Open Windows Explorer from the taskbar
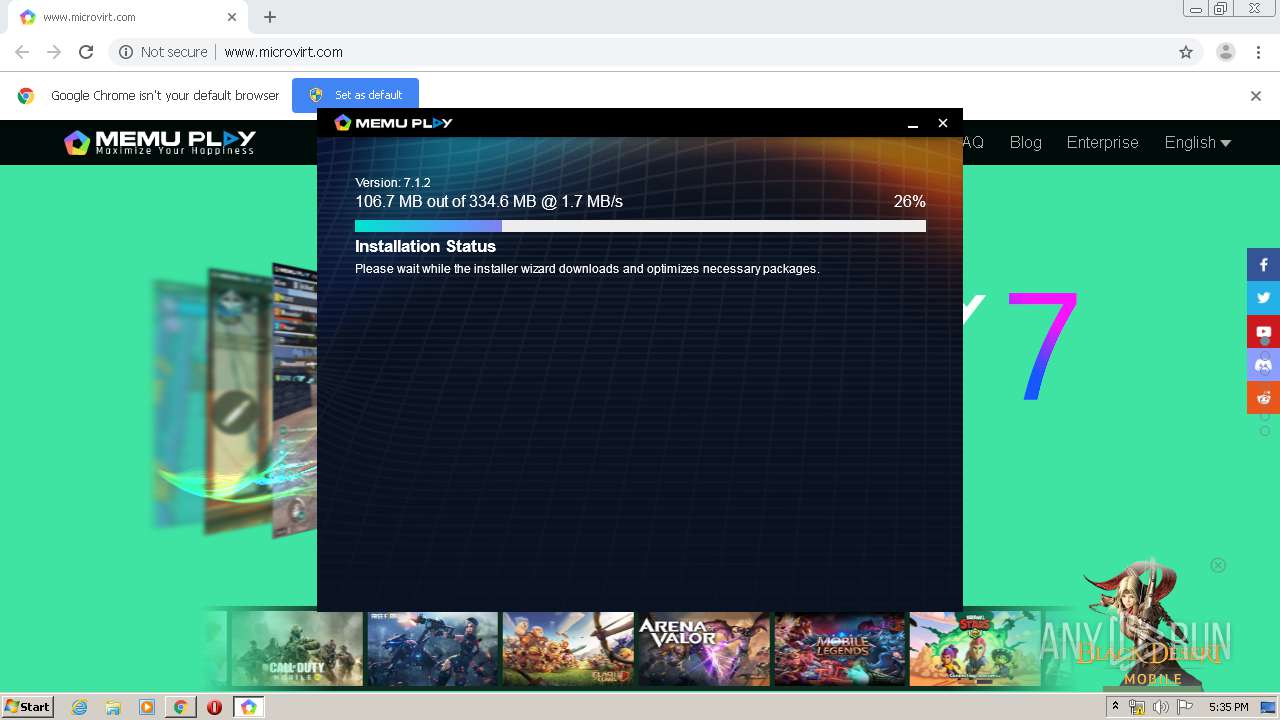The width and height of the screenshot is (1280, 720). 113,707
